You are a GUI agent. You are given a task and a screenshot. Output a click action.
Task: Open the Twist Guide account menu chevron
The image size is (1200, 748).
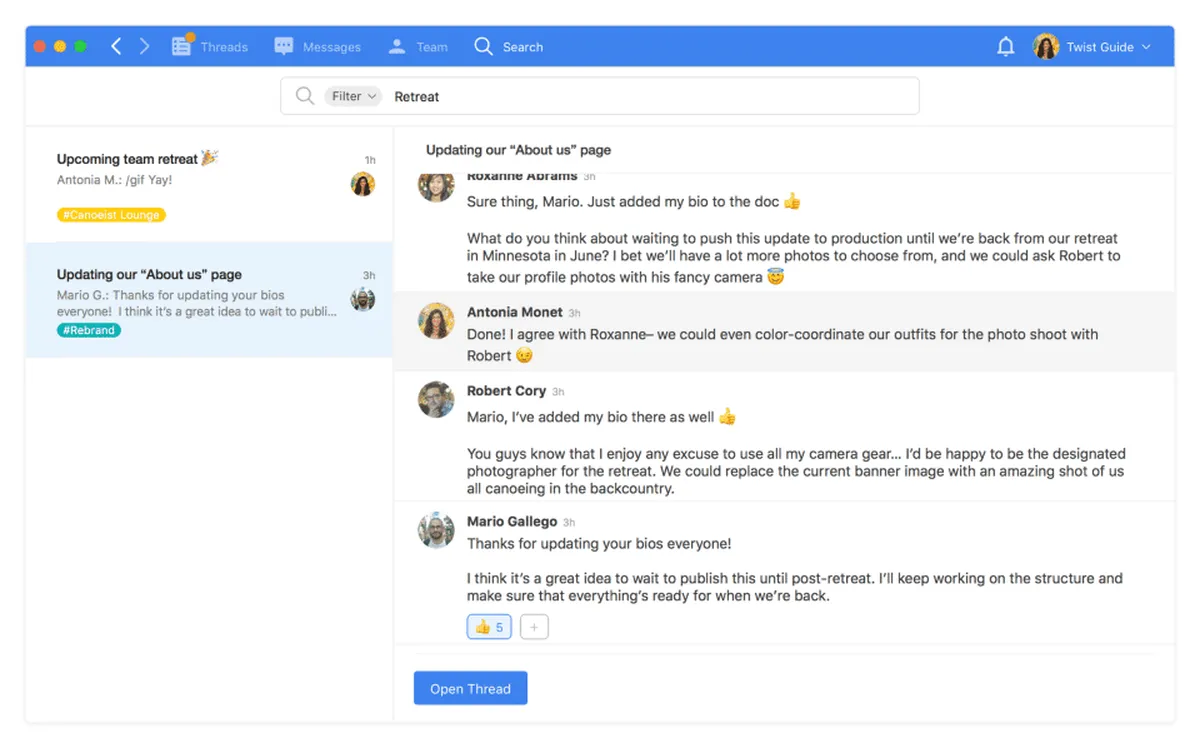[x=1146, y=47]
